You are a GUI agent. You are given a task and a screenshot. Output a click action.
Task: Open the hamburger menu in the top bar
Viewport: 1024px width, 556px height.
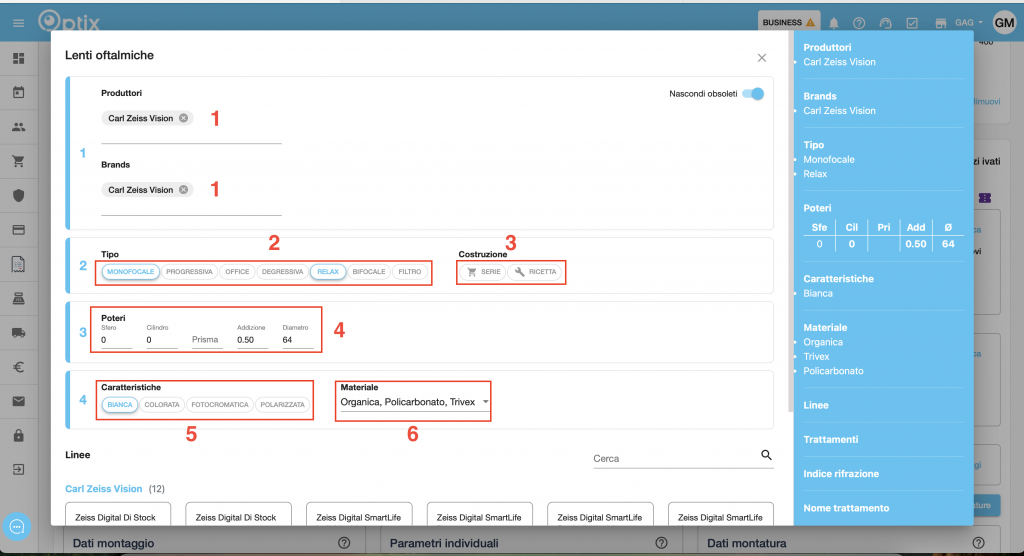(18, 22)
